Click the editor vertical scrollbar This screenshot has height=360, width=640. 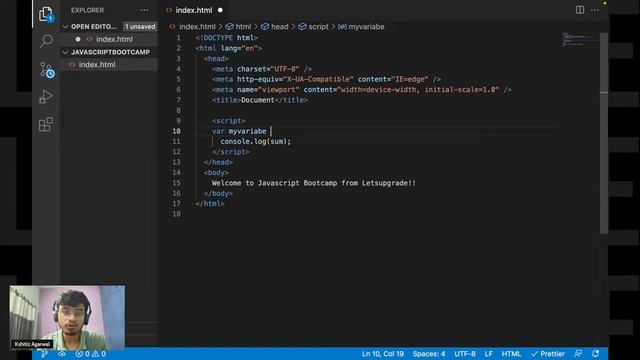pyautogui.click(x=604, y=133)
